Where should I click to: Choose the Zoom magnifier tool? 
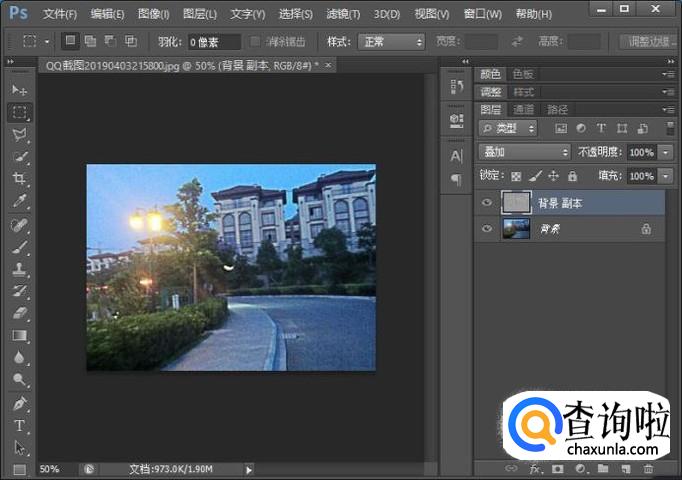click(20, 380)
